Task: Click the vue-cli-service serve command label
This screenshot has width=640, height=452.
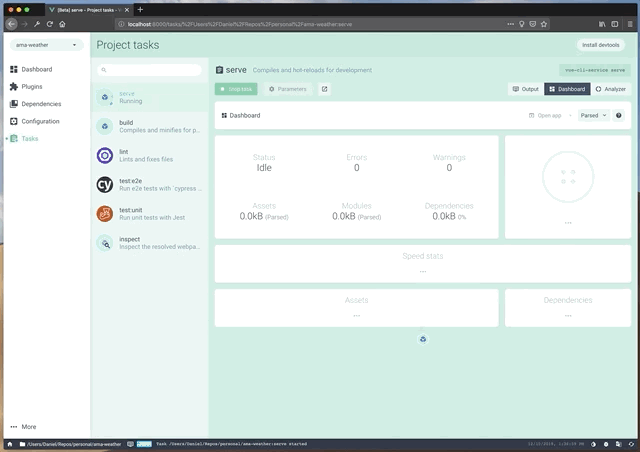Action: pos(595,70)
